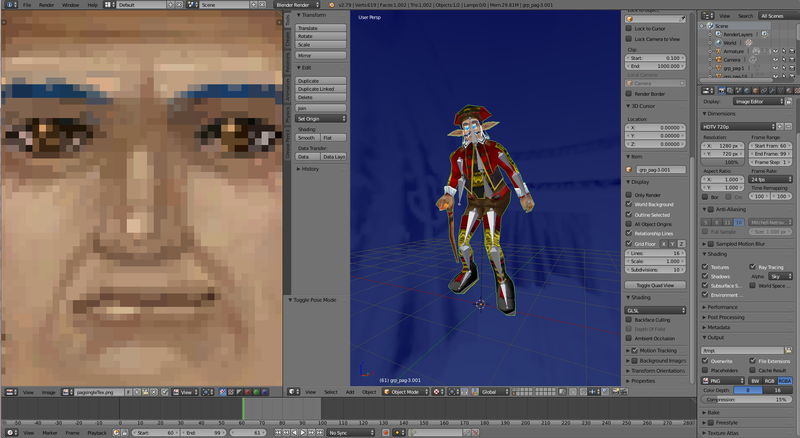Toggle visibility eye for Armature row
Viewport: 800px width, 438px height.
tap(775, 52)
